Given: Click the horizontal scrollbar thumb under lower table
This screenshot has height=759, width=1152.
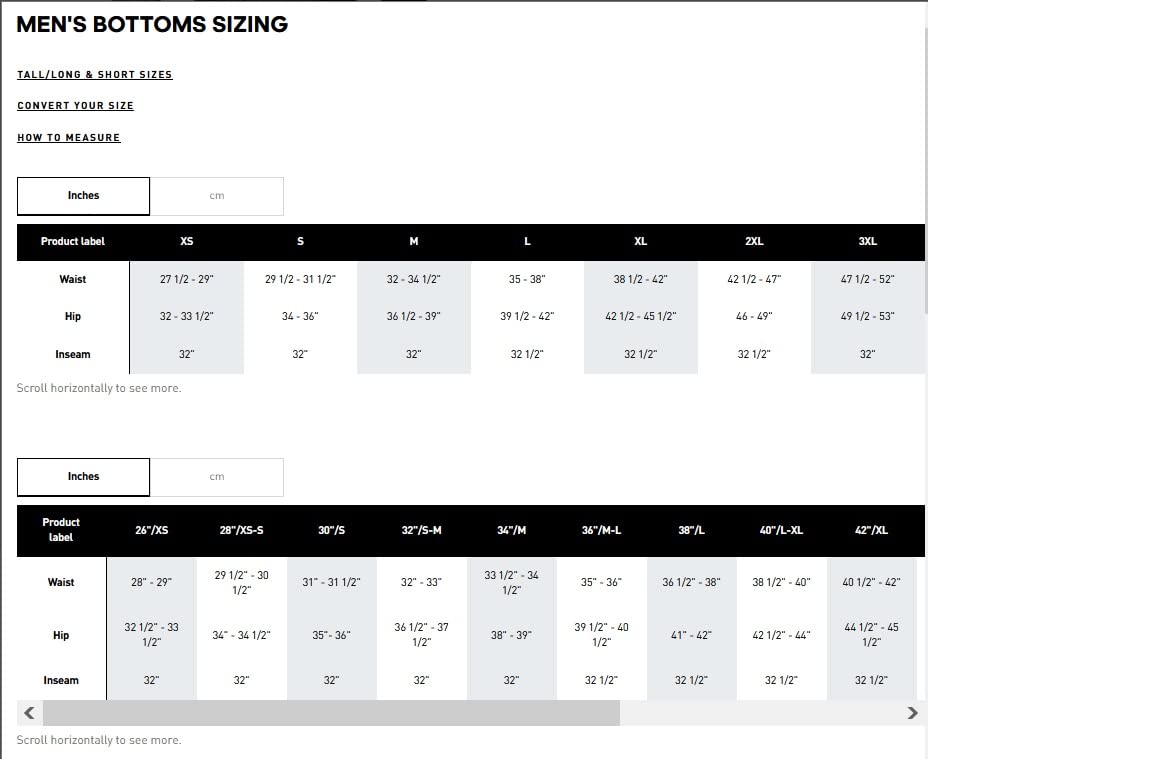Looking at the screenshot, I should [331, 713].
